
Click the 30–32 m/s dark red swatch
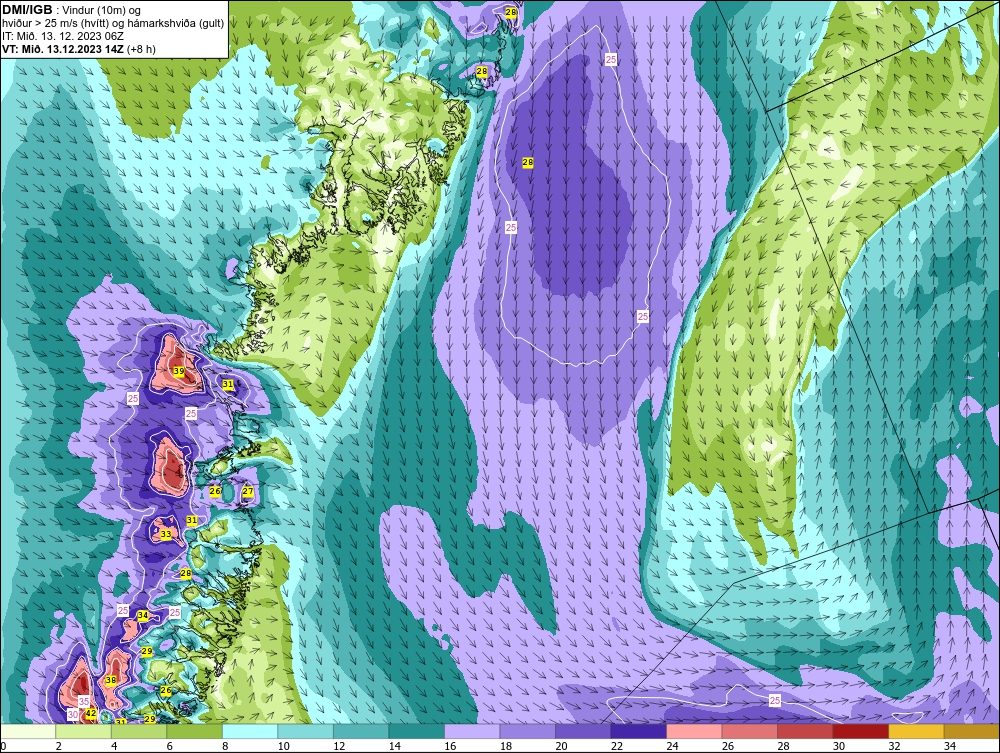pos(860,731)
